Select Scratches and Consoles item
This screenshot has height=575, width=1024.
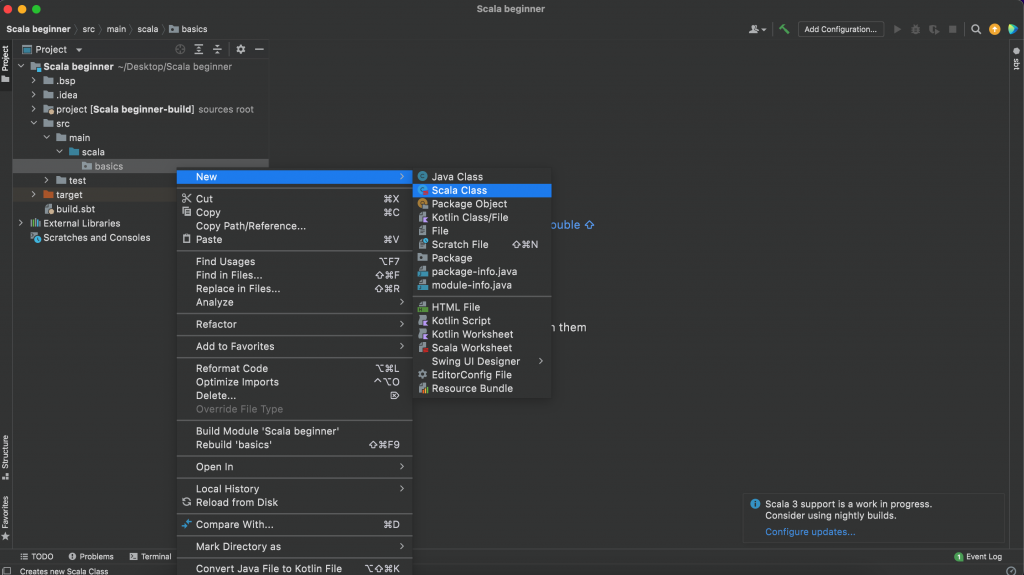tap(90, 237)
